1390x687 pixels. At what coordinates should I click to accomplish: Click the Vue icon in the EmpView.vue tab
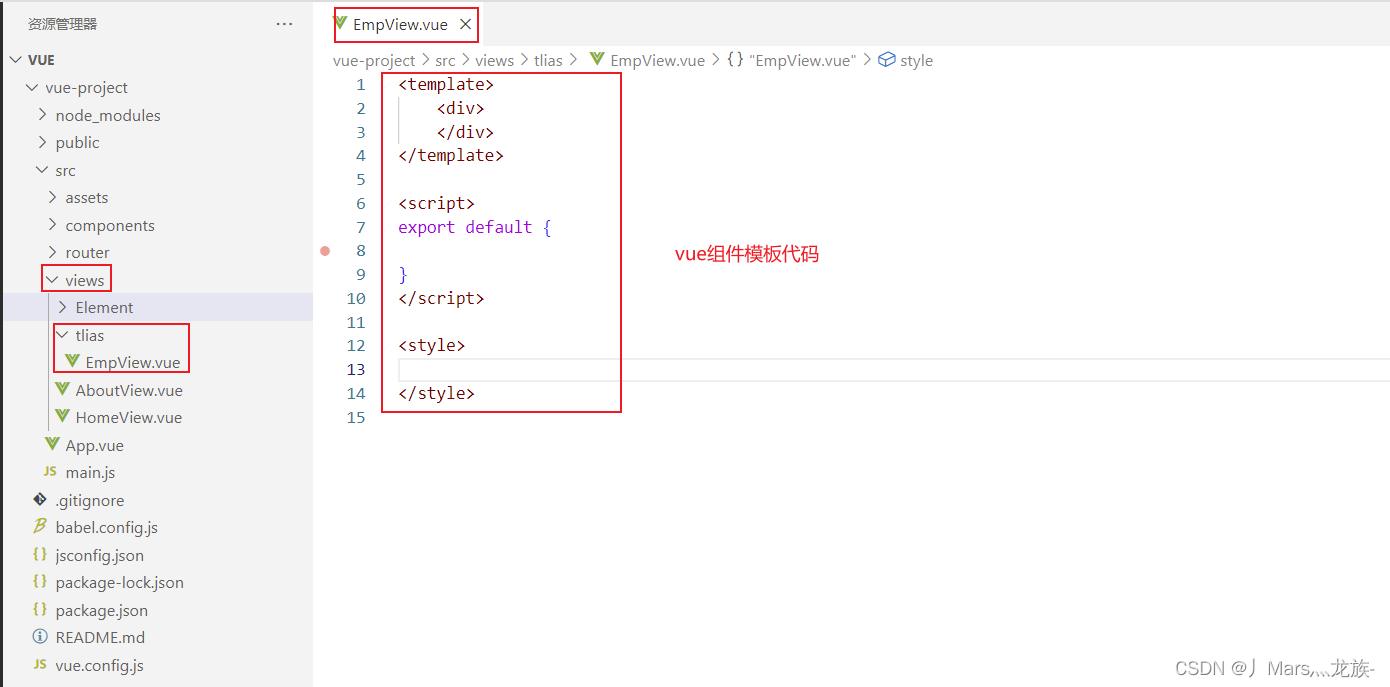(341, 23)
